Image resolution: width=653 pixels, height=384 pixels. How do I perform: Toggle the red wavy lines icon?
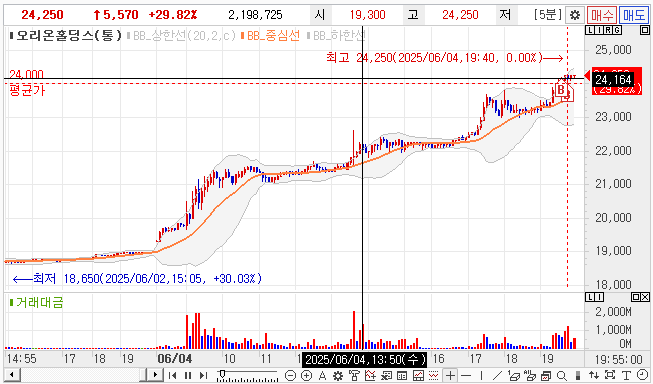[434, 375]
